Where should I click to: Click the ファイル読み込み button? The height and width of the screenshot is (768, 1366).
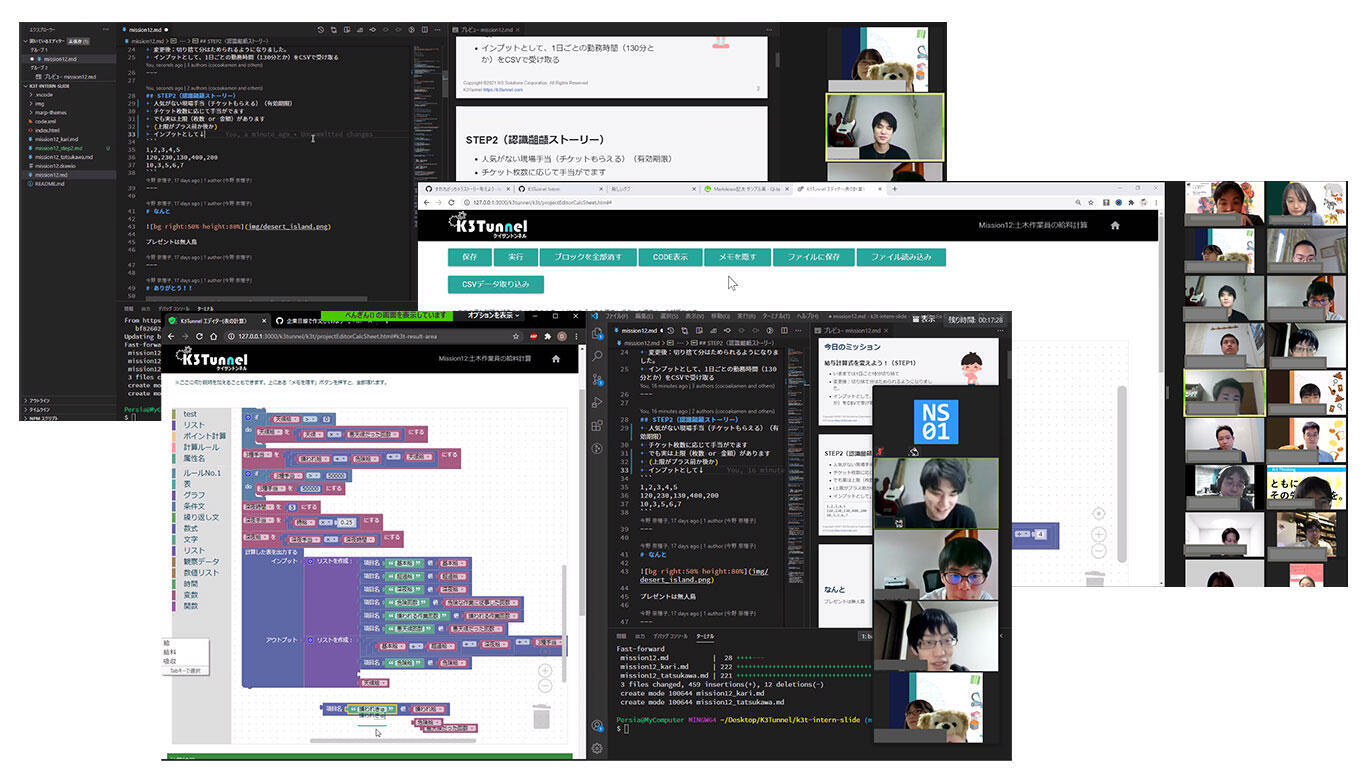tap(900, 257)
